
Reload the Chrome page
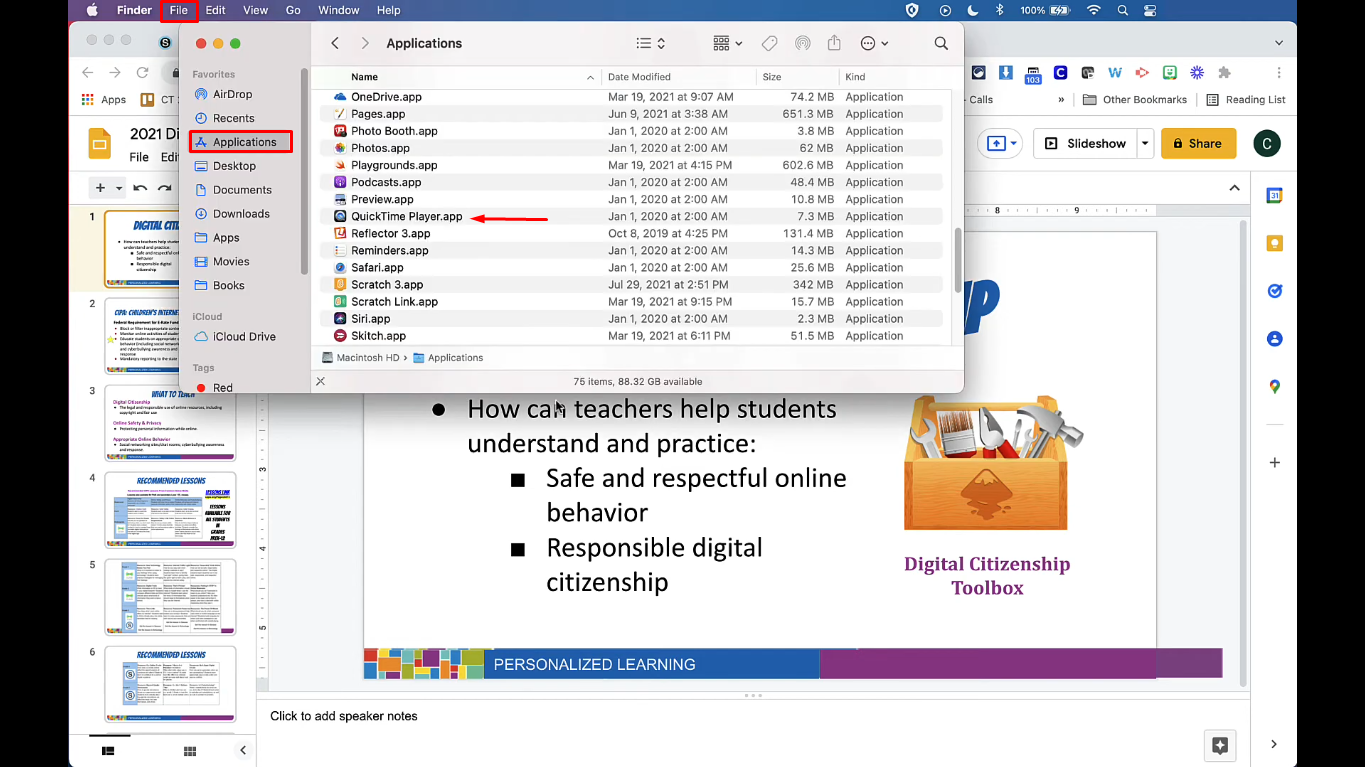pos(143,73)
